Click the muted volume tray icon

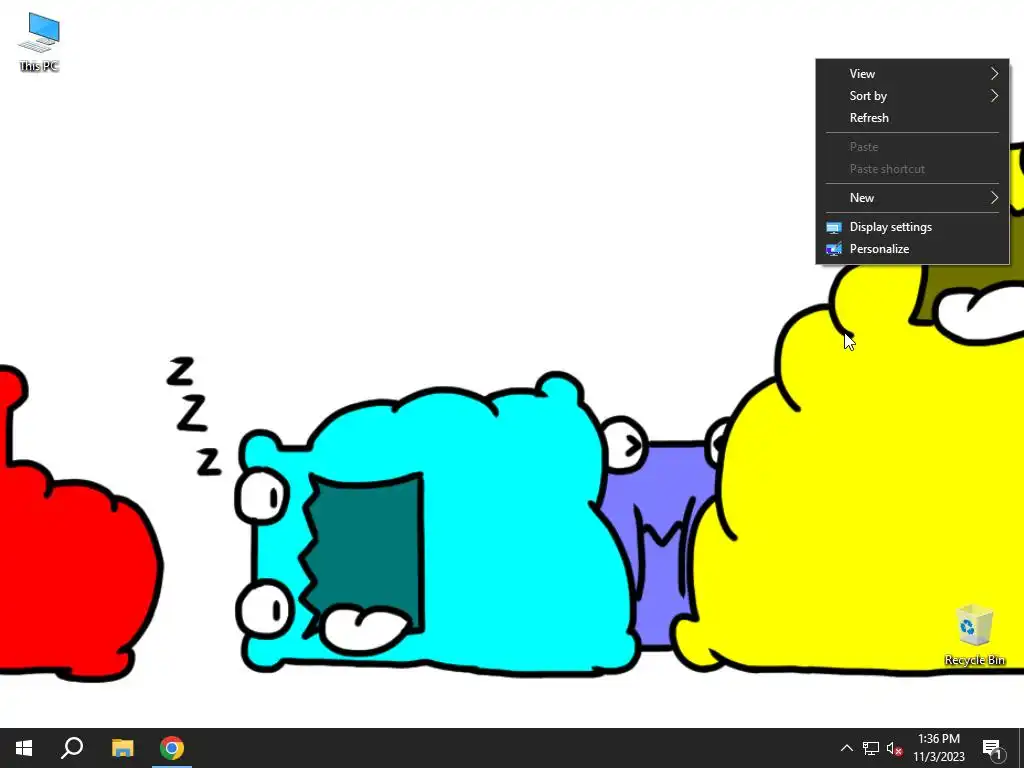point(895,748)
